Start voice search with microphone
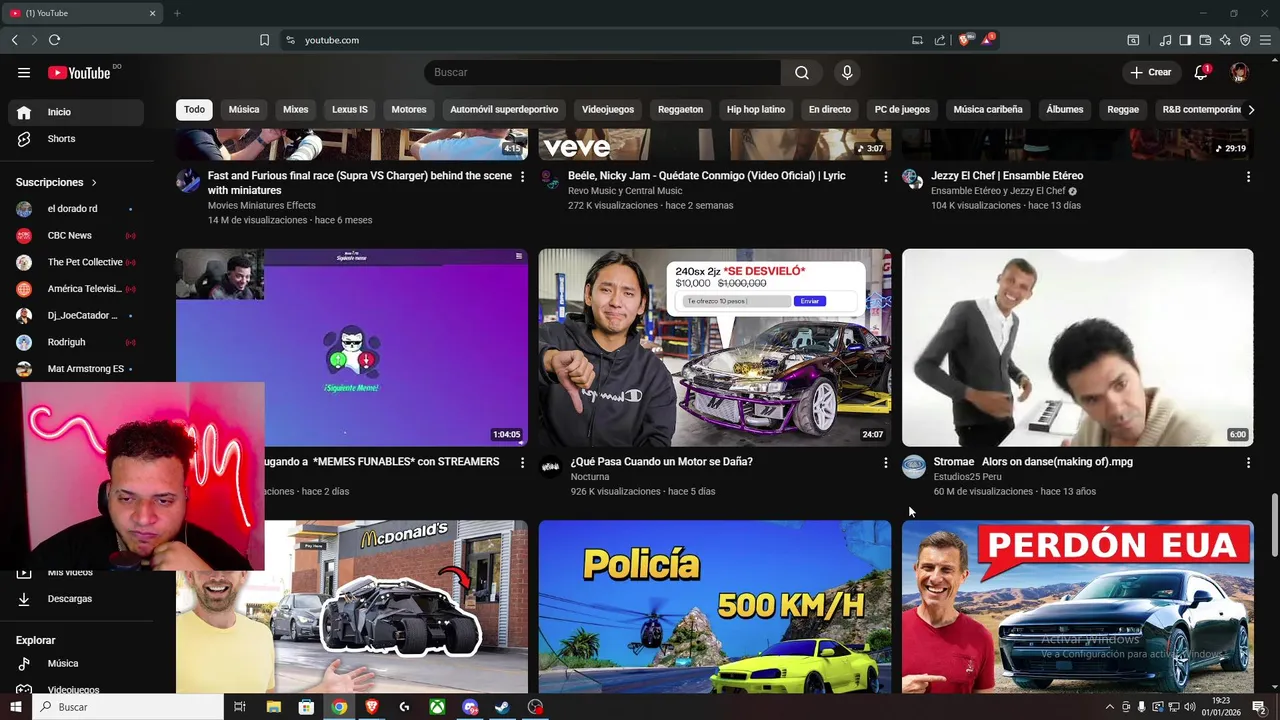The image size is (1280, 720). click(847, 72)
